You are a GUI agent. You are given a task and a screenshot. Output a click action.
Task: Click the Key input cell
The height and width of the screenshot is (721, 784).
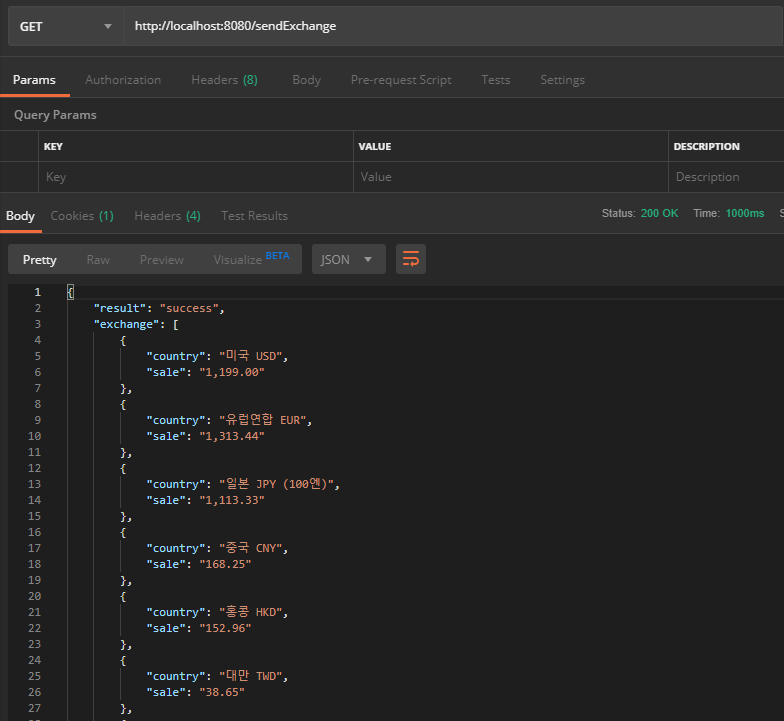196,177
